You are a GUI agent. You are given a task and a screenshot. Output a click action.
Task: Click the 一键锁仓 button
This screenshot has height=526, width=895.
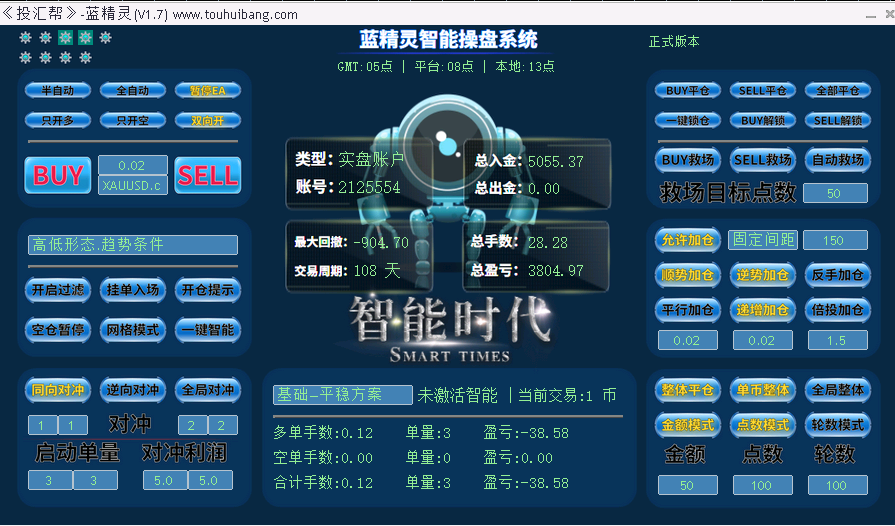pos(688,120)
